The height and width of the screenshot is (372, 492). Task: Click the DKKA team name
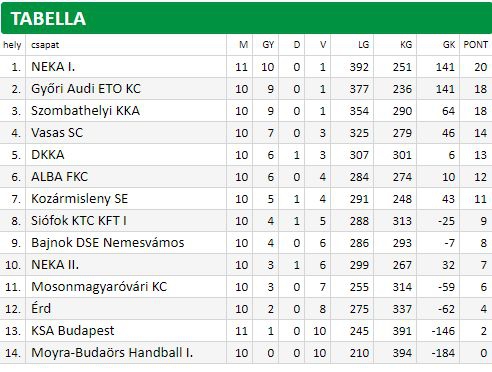48,155
